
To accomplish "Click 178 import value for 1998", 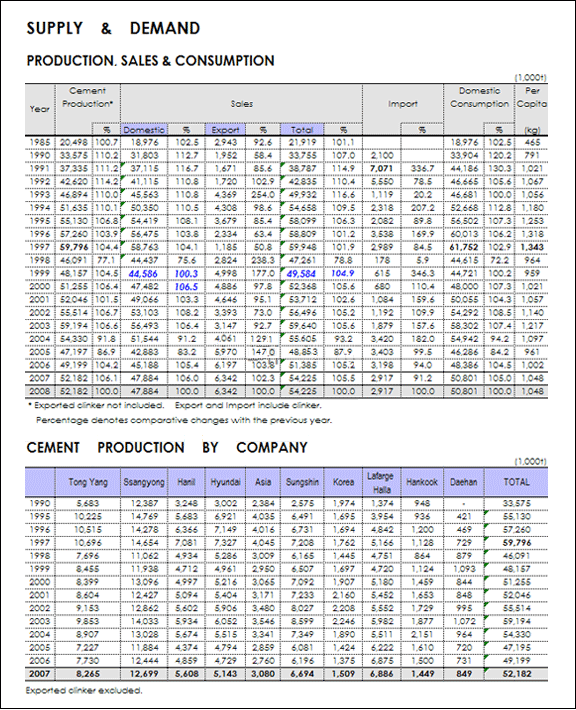I will (x=382, y=260).
